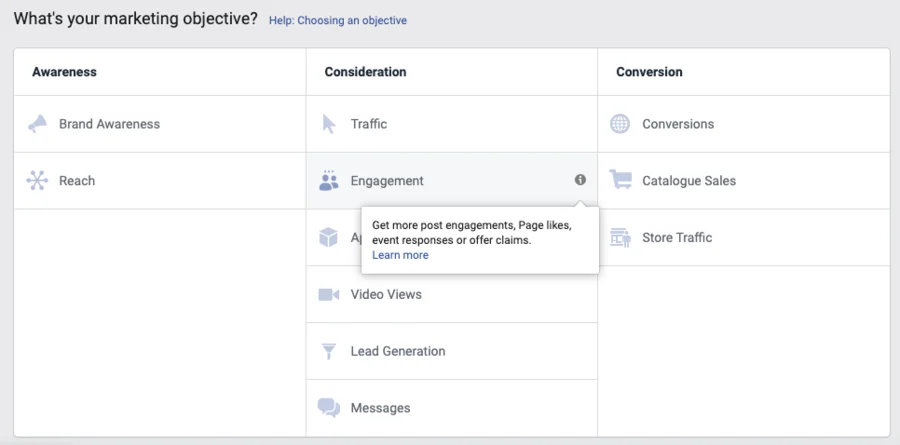Click the Store Traffic shop icon
Screen dimensions: 900x445
(x=620, y=238)
